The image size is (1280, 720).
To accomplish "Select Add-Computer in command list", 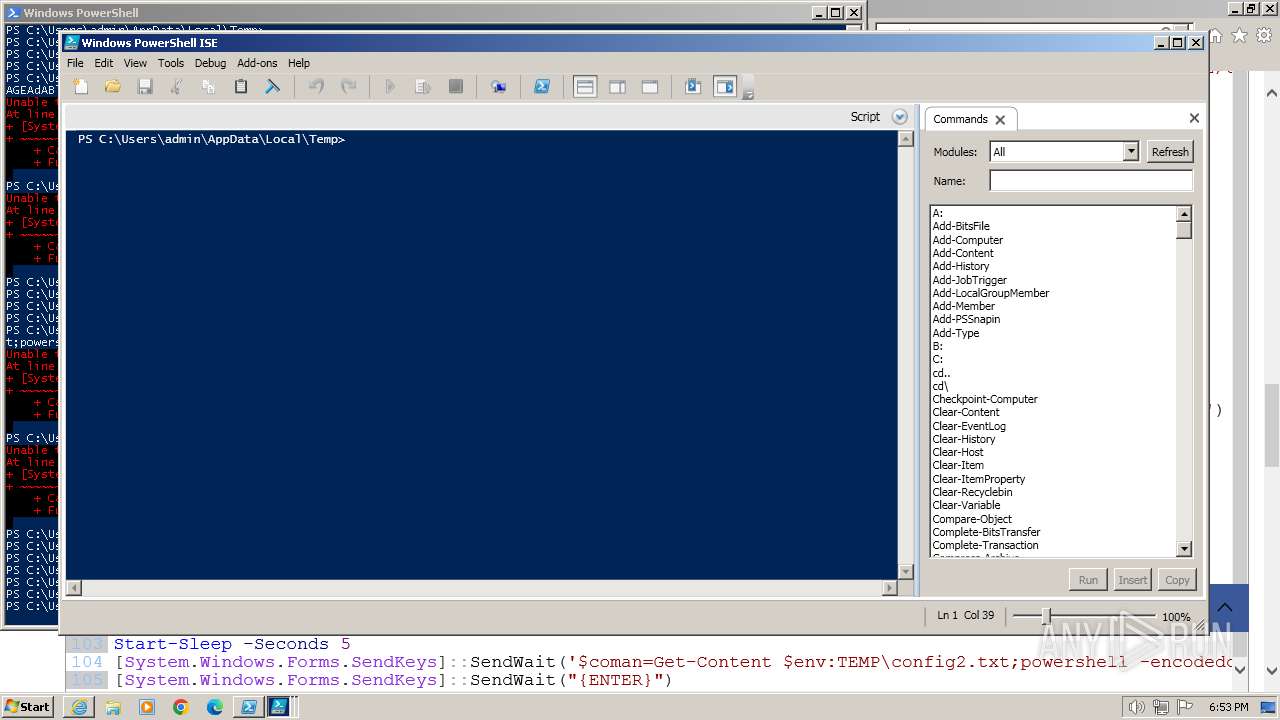I will 967,240.
